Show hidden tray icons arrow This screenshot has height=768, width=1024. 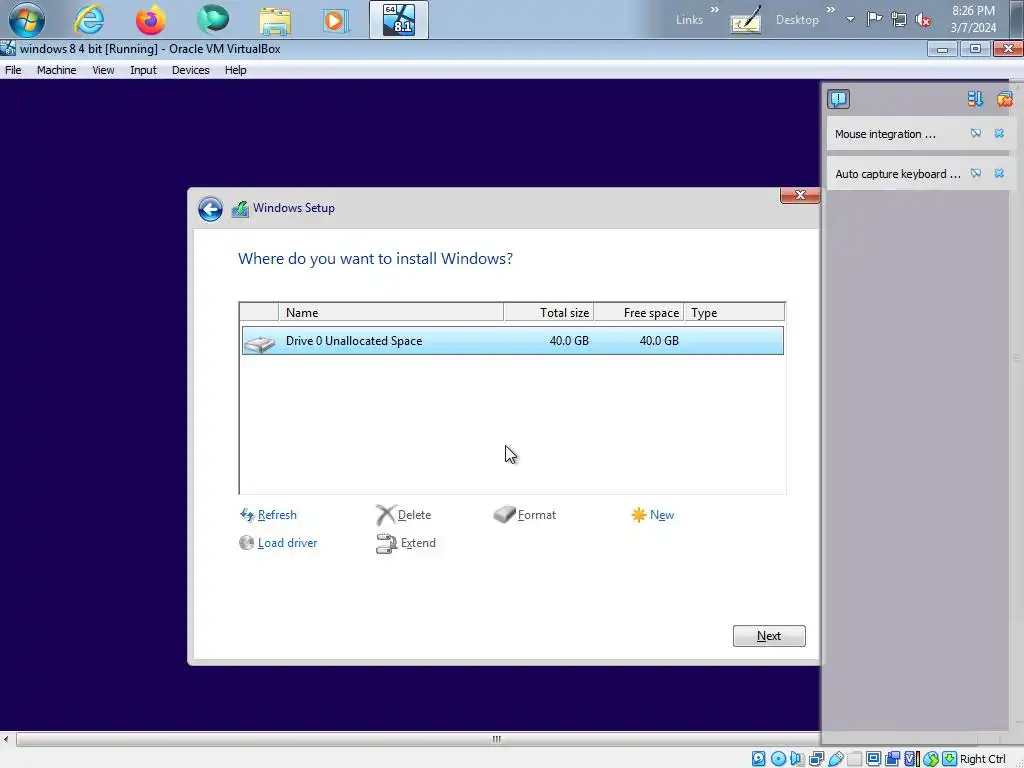[x=850, y=20]
